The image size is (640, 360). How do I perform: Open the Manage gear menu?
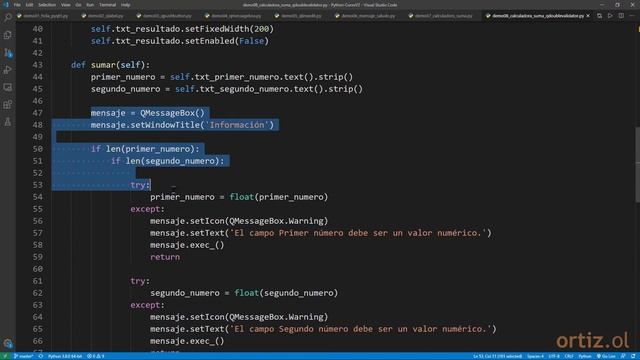click(7, 343)
